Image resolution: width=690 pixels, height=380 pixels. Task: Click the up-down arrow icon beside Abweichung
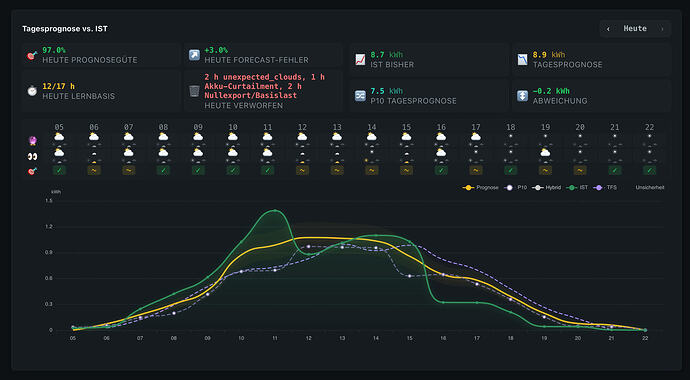click(x=522, y=96)
